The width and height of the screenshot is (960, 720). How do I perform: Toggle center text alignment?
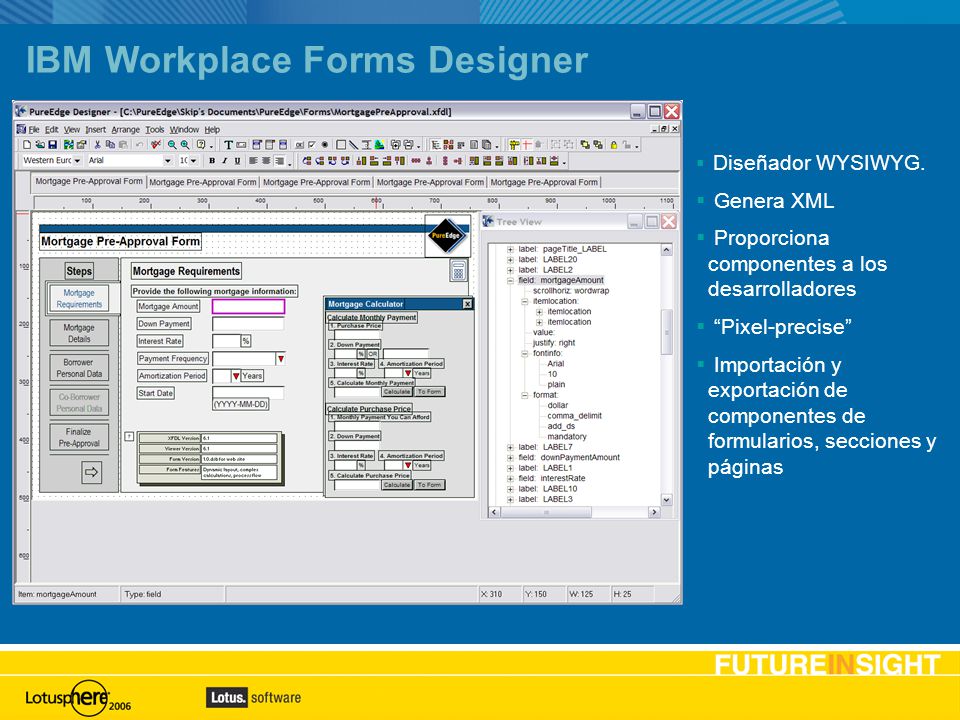click(266, 160)
